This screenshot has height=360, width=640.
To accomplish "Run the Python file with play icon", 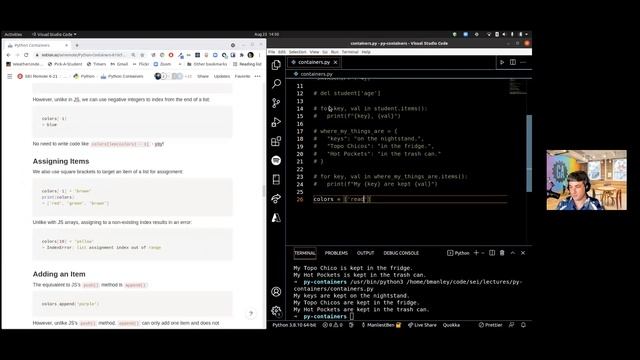I will pyautogui.click(x=502, y=62).
